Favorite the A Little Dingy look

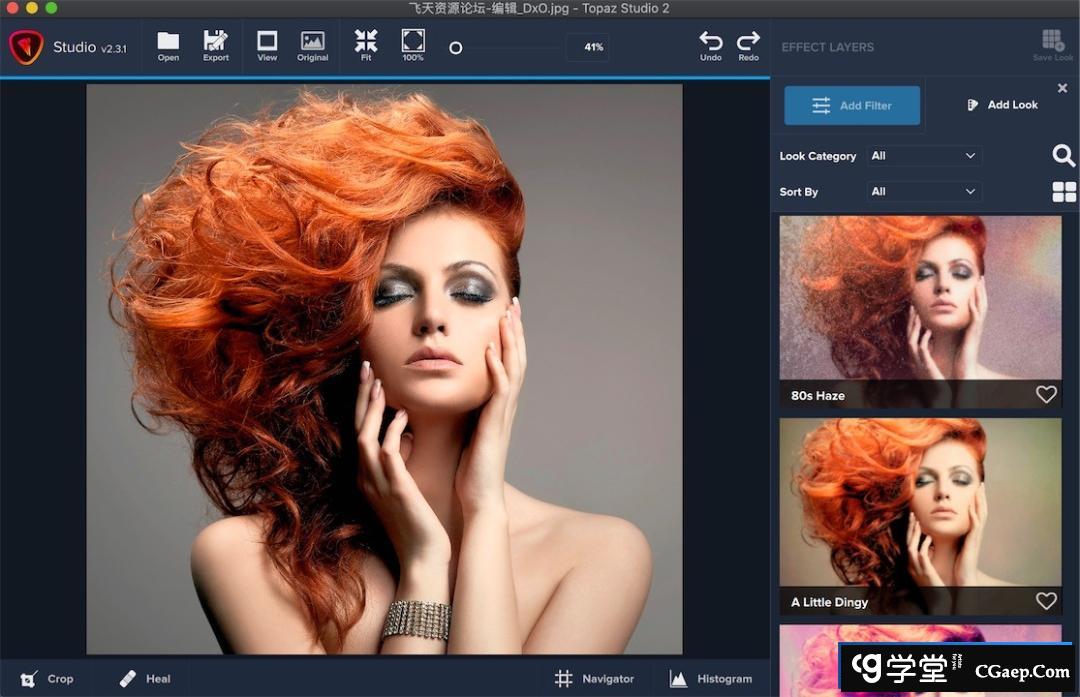tap(1046, 601)
